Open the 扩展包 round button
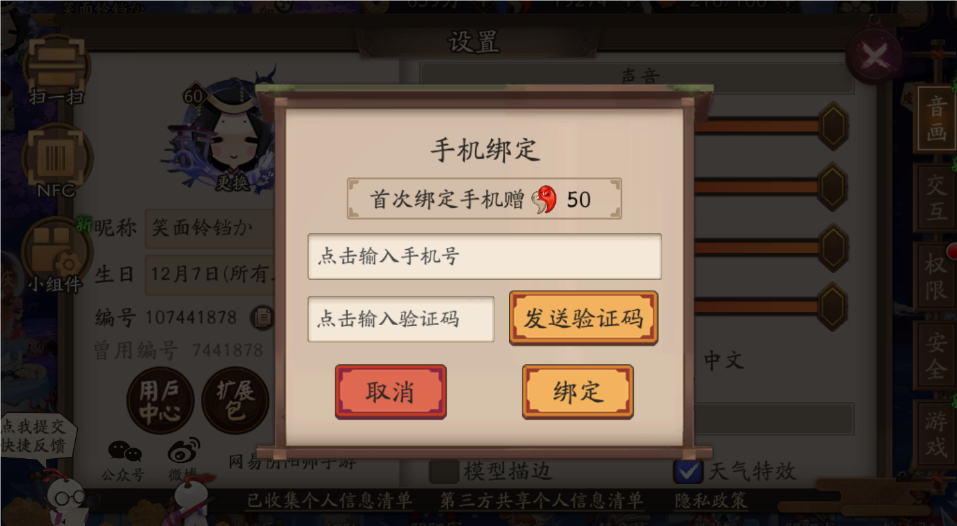 coord(236,401)
